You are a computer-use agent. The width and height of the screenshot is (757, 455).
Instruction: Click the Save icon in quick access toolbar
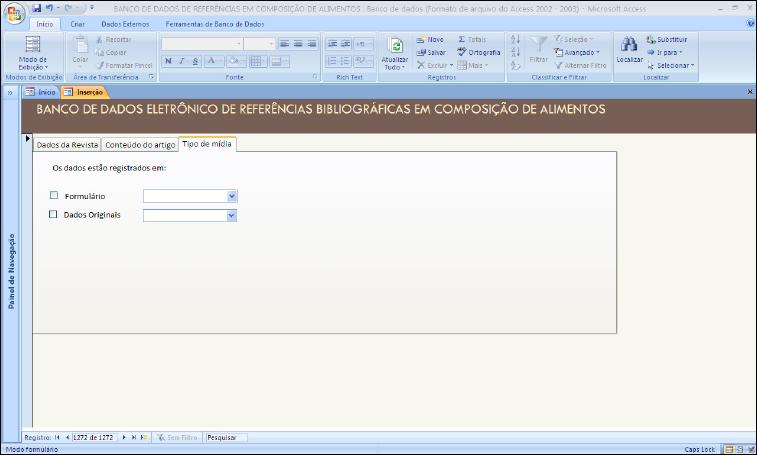coord(36,8)
